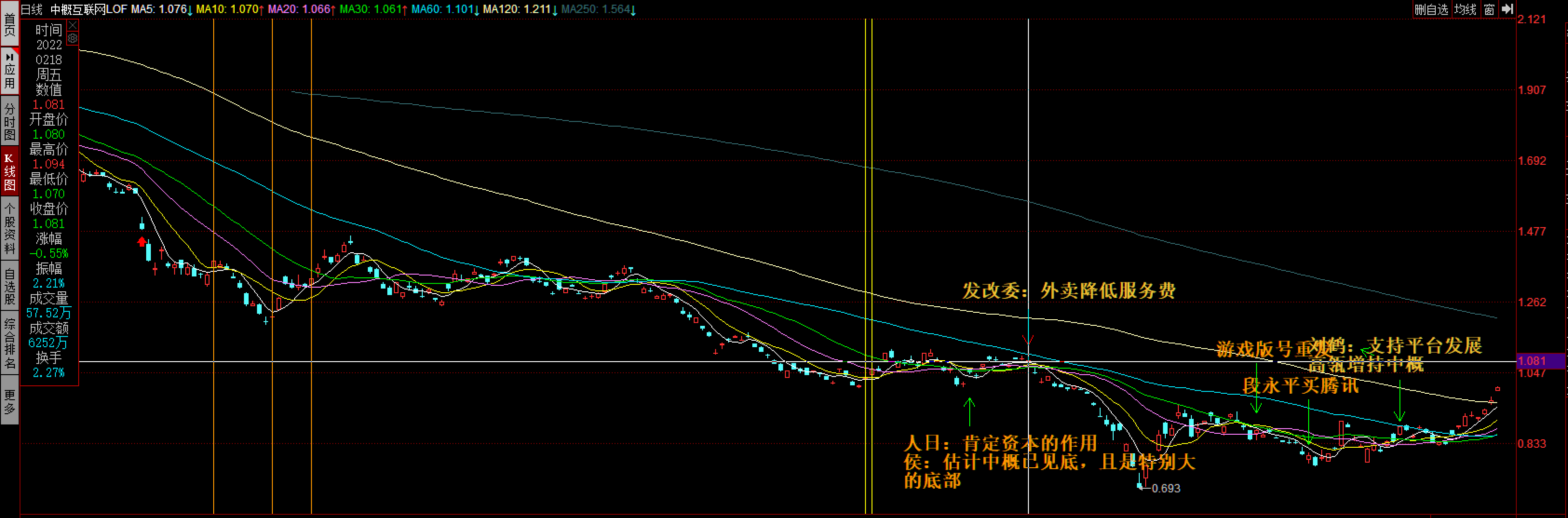Toggle the 均线 moving average button
This screenshot has width=1568, height=518.
(x=1465, y=9)
